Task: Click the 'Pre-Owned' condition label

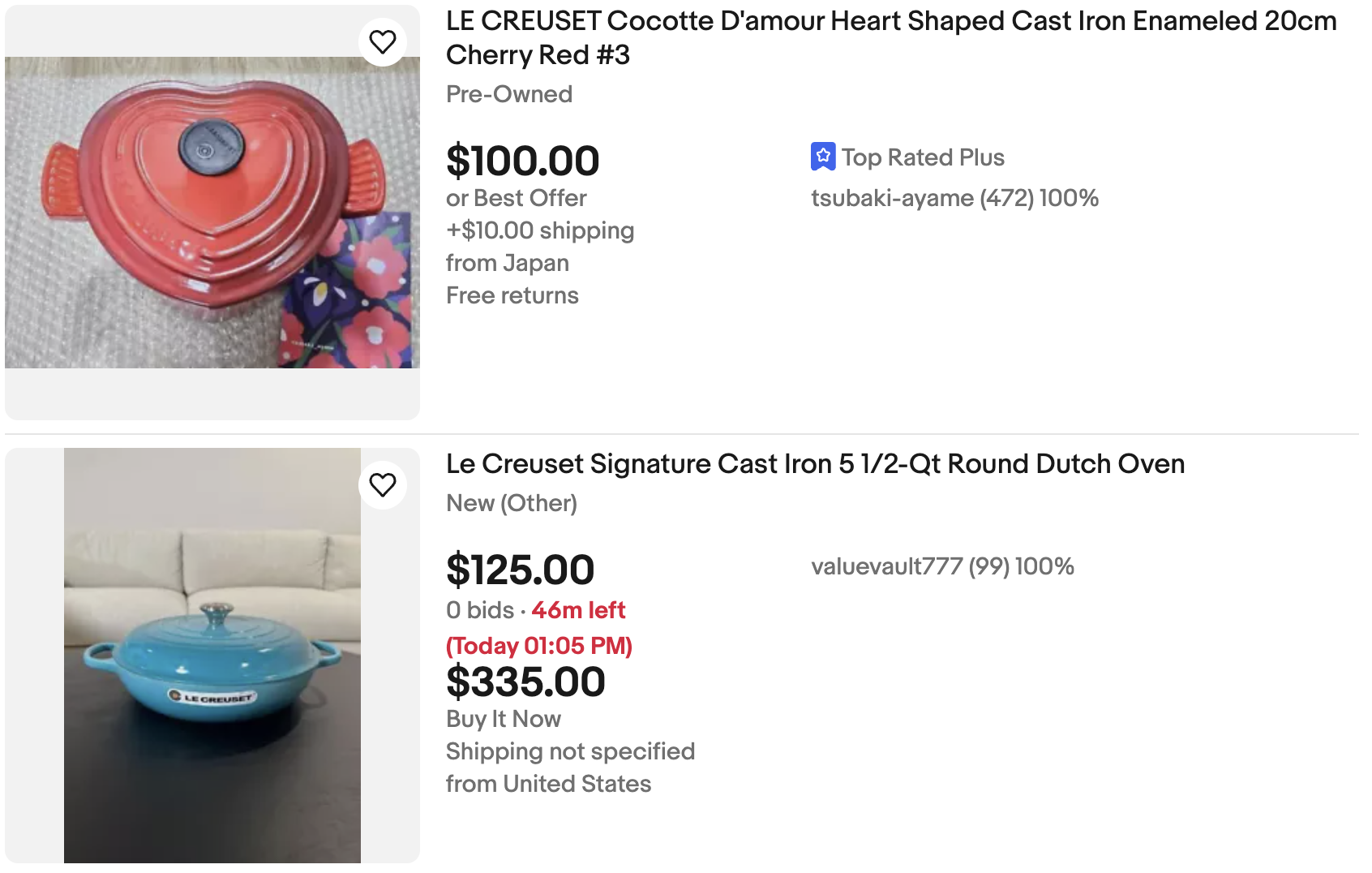Action: [508, 94]
